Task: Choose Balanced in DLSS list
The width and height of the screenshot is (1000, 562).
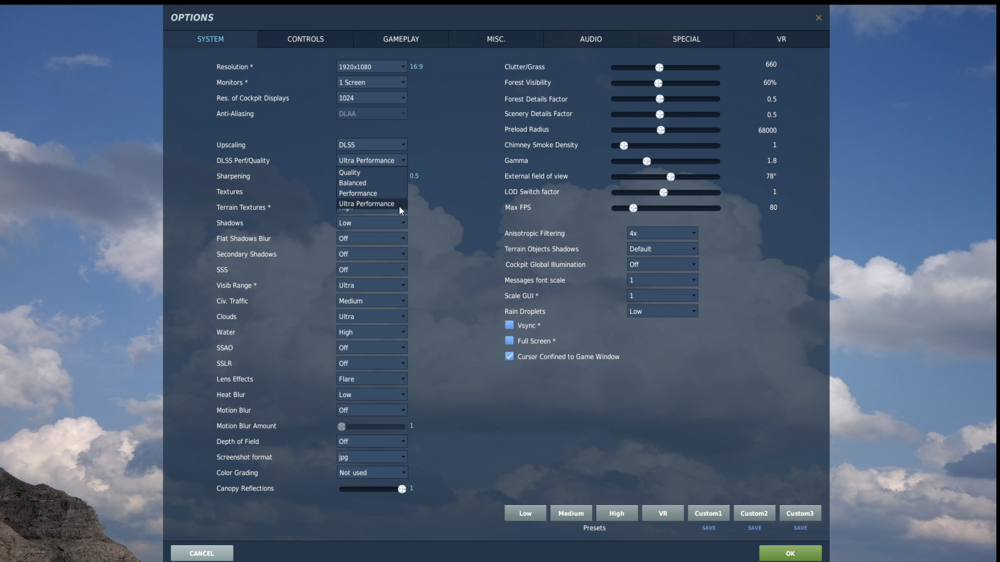Action: coord(372,182)
